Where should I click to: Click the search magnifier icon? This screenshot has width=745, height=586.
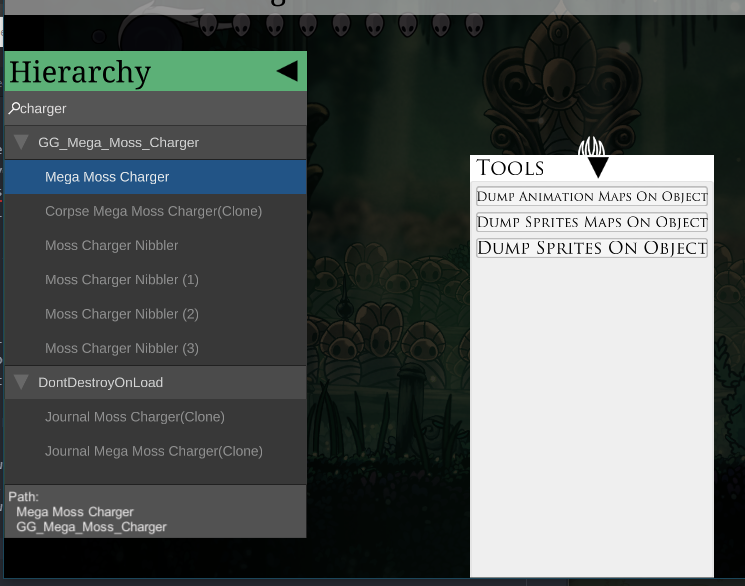tap(14, 108)
